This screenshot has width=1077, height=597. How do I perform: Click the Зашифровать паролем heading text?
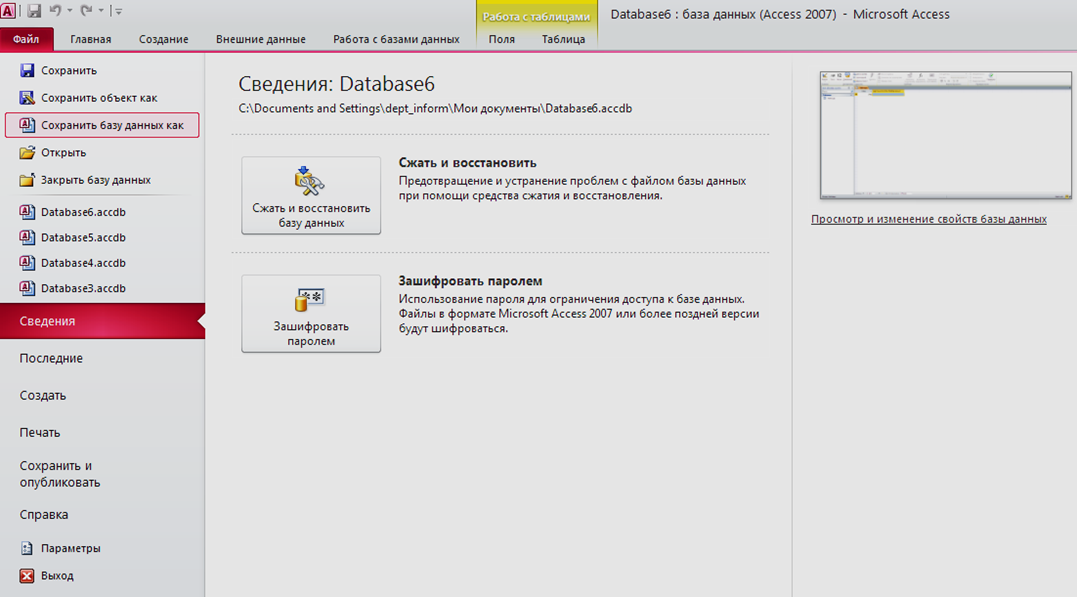(x=471, y=281)
